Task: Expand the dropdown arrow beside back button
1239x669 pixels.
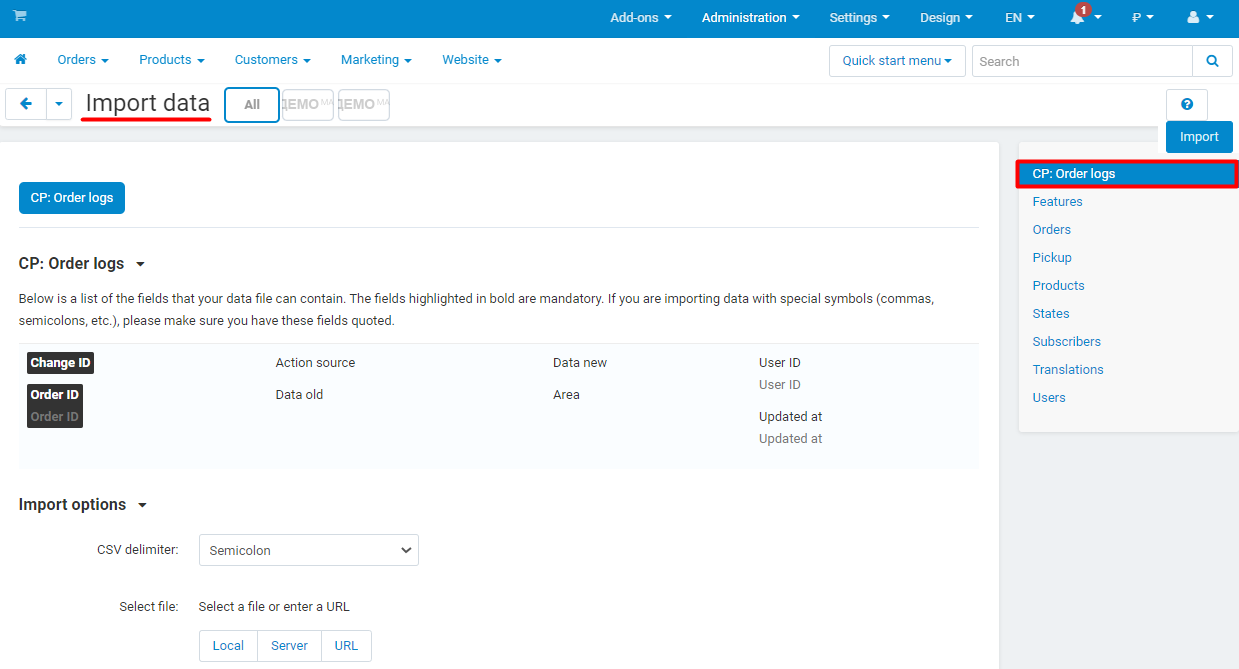Action: [x=59, y=104]
